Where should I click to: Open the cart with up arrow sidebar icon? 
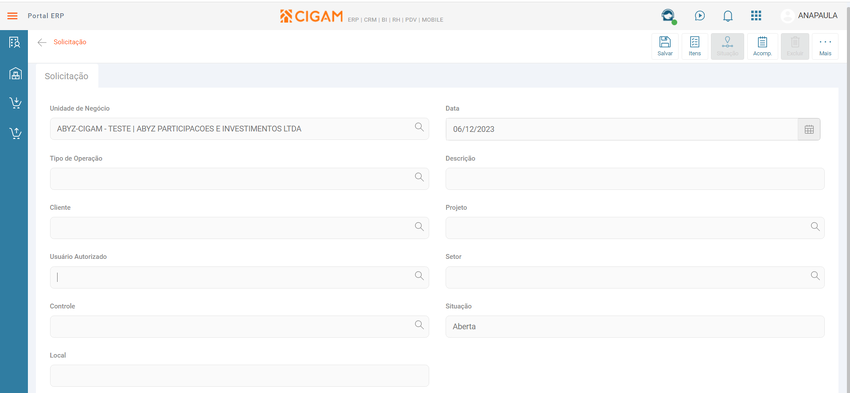pos(16,133)
